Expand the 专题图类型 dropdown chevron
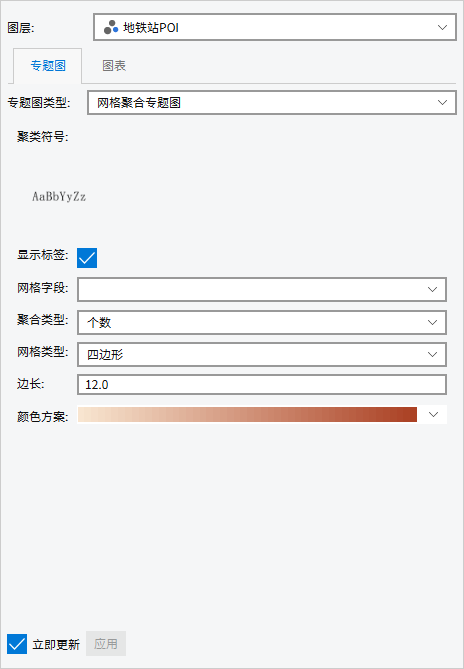Screen dimensions: 464x669 click(x=442, y=103)
